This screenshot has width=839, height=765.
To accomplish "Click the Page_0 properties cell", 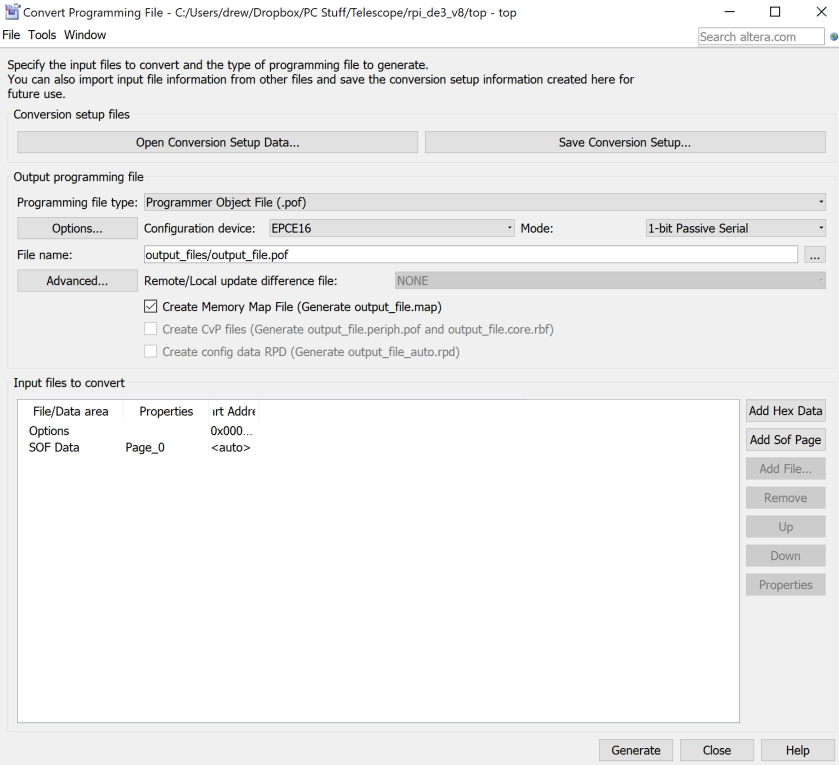I will [x=145, y=447].
